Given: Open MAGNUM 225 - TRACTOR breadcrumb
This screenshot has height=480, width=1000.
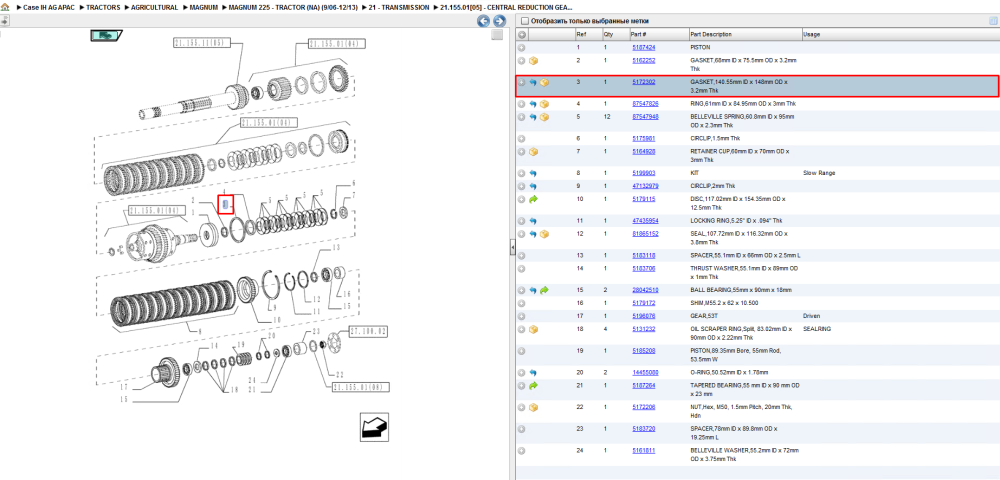Looking at the screenshot, I should pyautogui.click(x=292, y=6).
